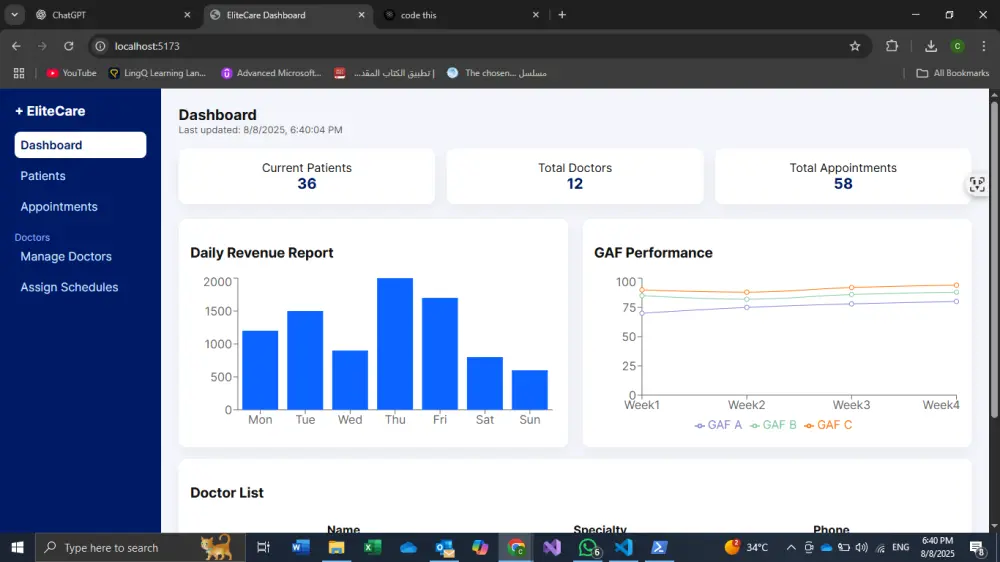This screenshot has height=562, width=1000.
Task: Open the Chrome three-dot menu
Action: [983, 46]
